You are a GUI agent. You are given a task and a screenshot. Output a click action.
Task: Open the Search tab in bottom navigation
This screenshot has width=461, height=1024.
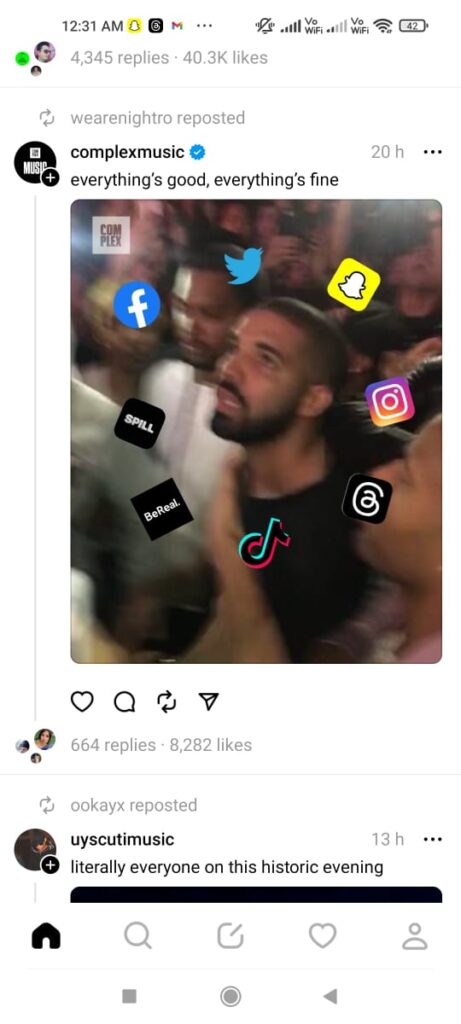point(138,936)
